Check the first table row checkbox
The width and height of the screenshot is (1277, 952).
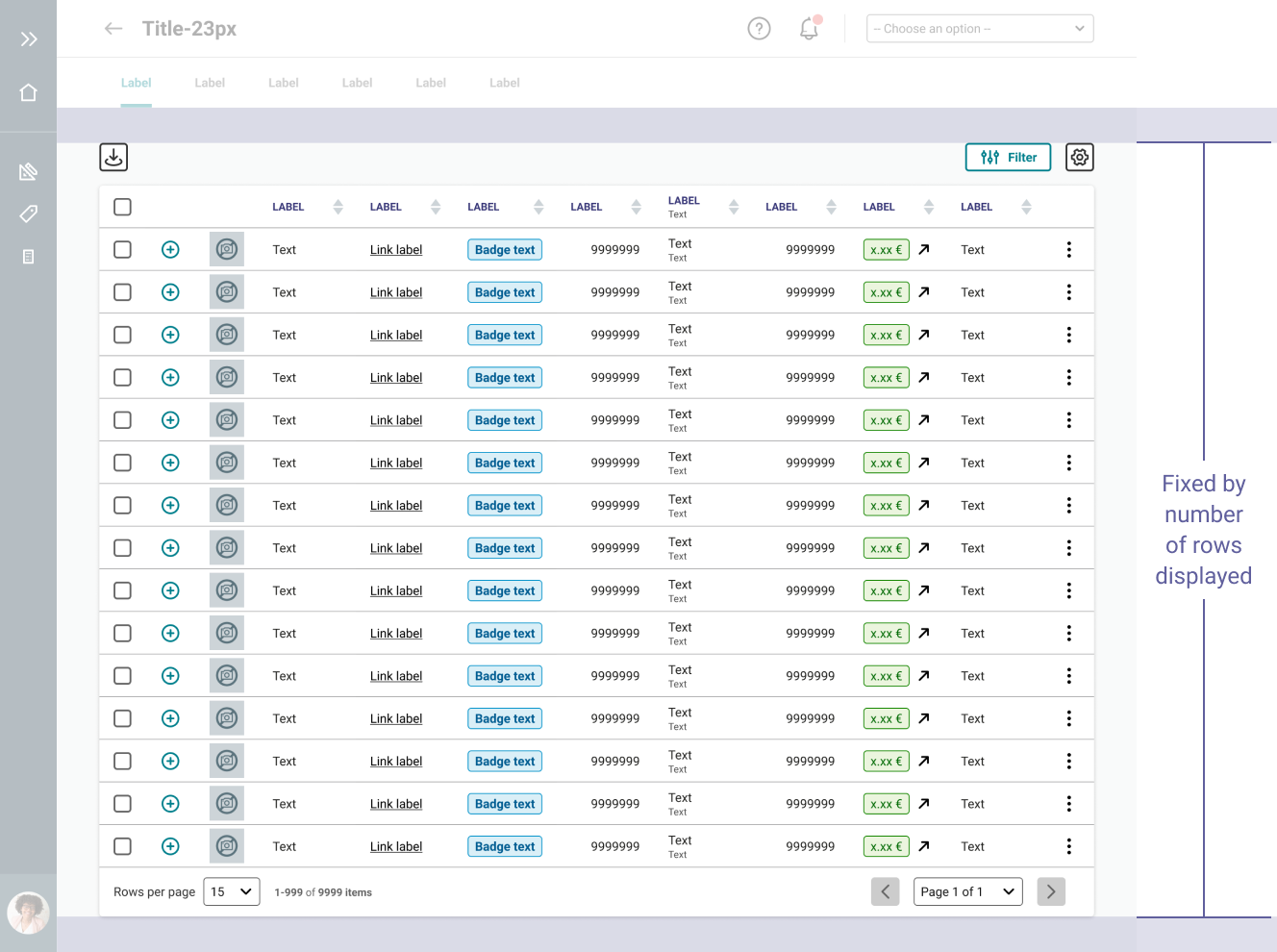click(x=122, y=250)
